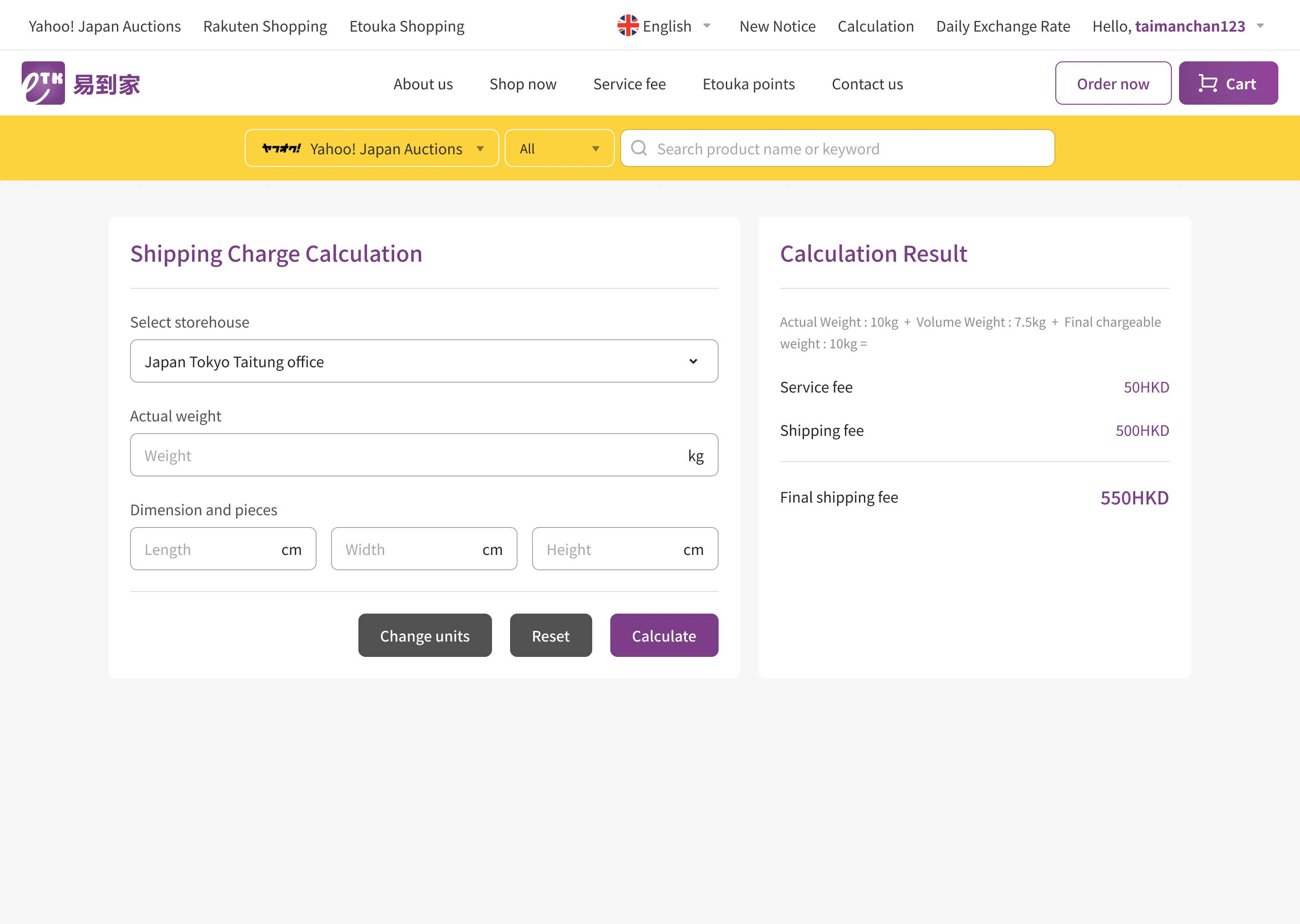Screen dimensions: 1300x924
Task: Click the Yahoo auctions logo icon
Action: (281, 148)
